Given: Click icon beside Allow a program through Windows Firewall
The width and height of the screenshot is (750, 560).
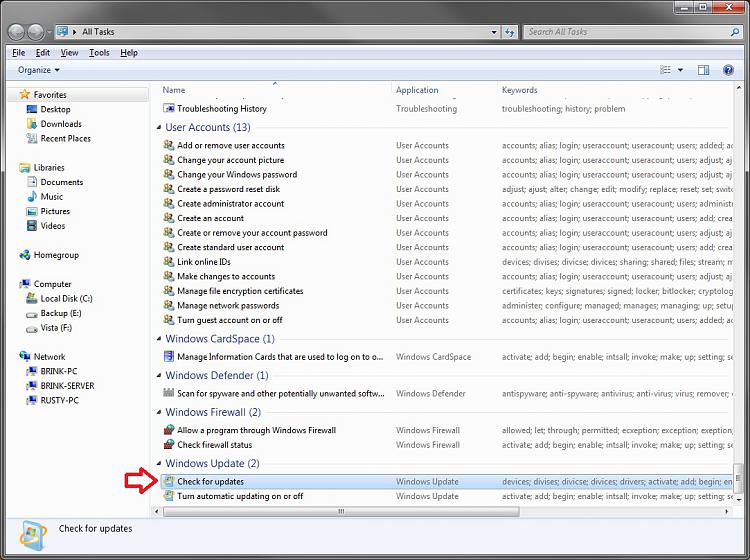Looking at the screenshot, I should pyautogui.click(x=168, y=430).
